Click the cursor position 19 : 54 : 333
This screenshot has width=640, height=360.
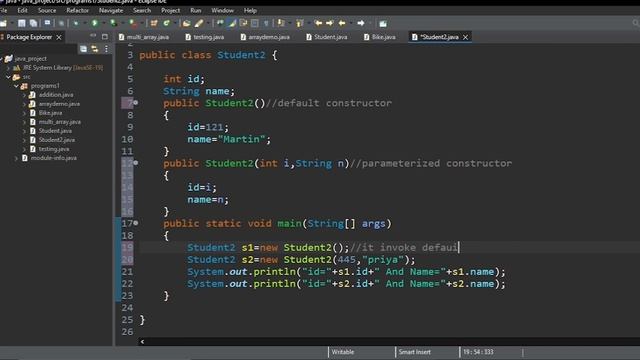478,352
